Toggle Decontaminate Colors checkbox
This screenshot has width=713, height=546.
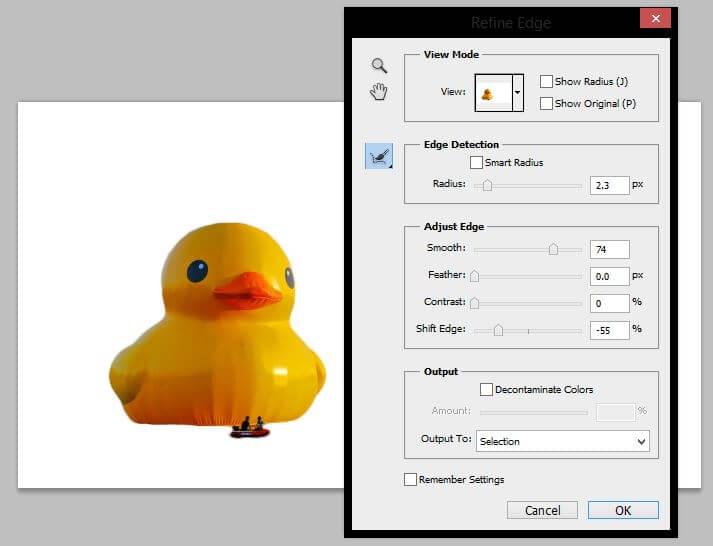click(x=486, y=389)
